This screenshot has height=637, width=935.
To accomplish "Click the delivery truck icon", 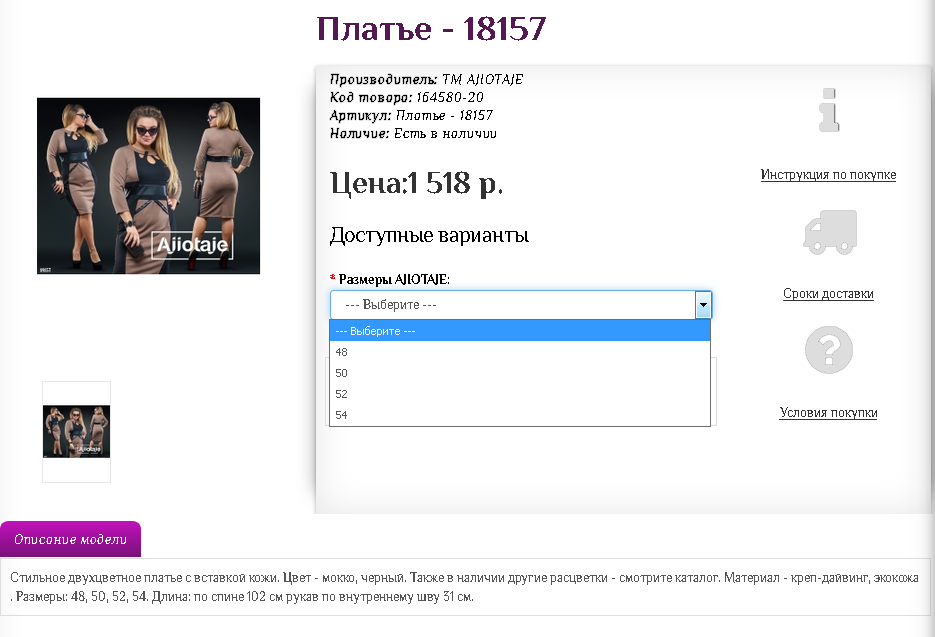I will (x=830, y=232).
